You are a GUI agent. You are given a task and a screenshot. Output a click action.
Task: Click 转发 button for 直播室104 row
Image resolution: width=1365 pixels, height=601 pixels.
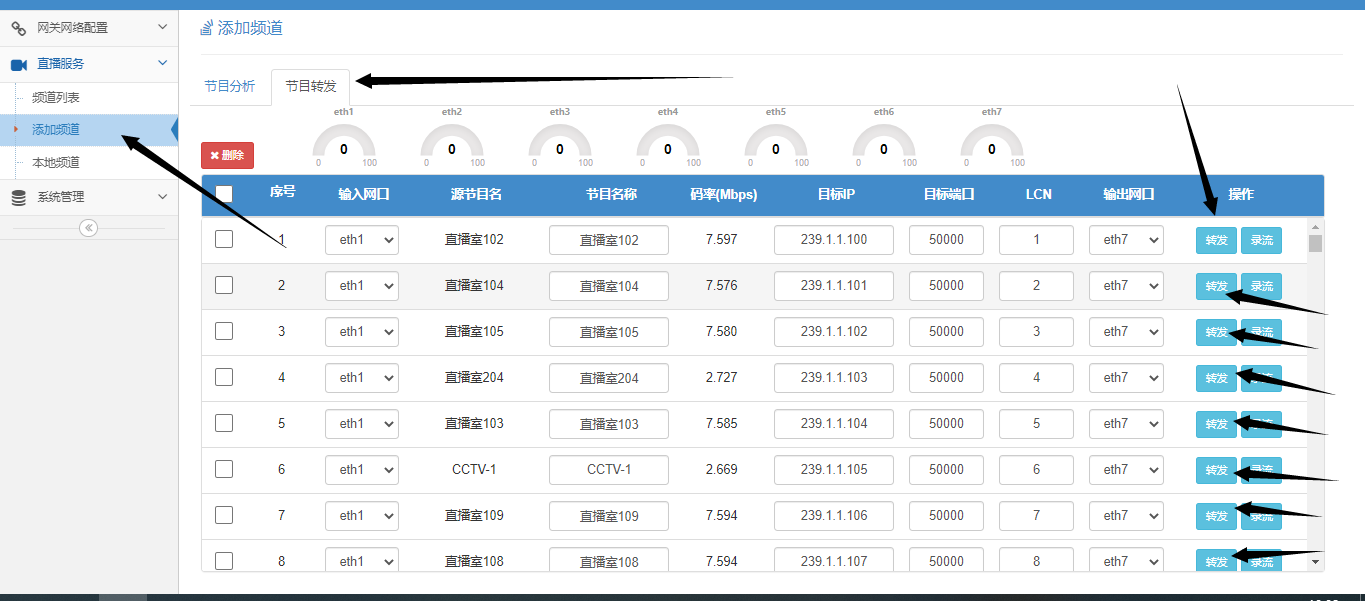click(1215, 286)
